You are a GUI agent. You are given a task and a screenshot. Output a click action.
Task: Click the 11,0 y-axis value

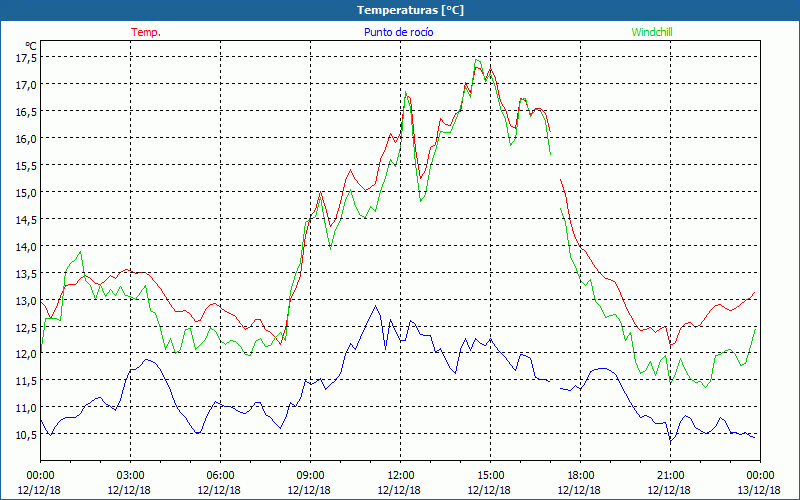coord(27,408)
